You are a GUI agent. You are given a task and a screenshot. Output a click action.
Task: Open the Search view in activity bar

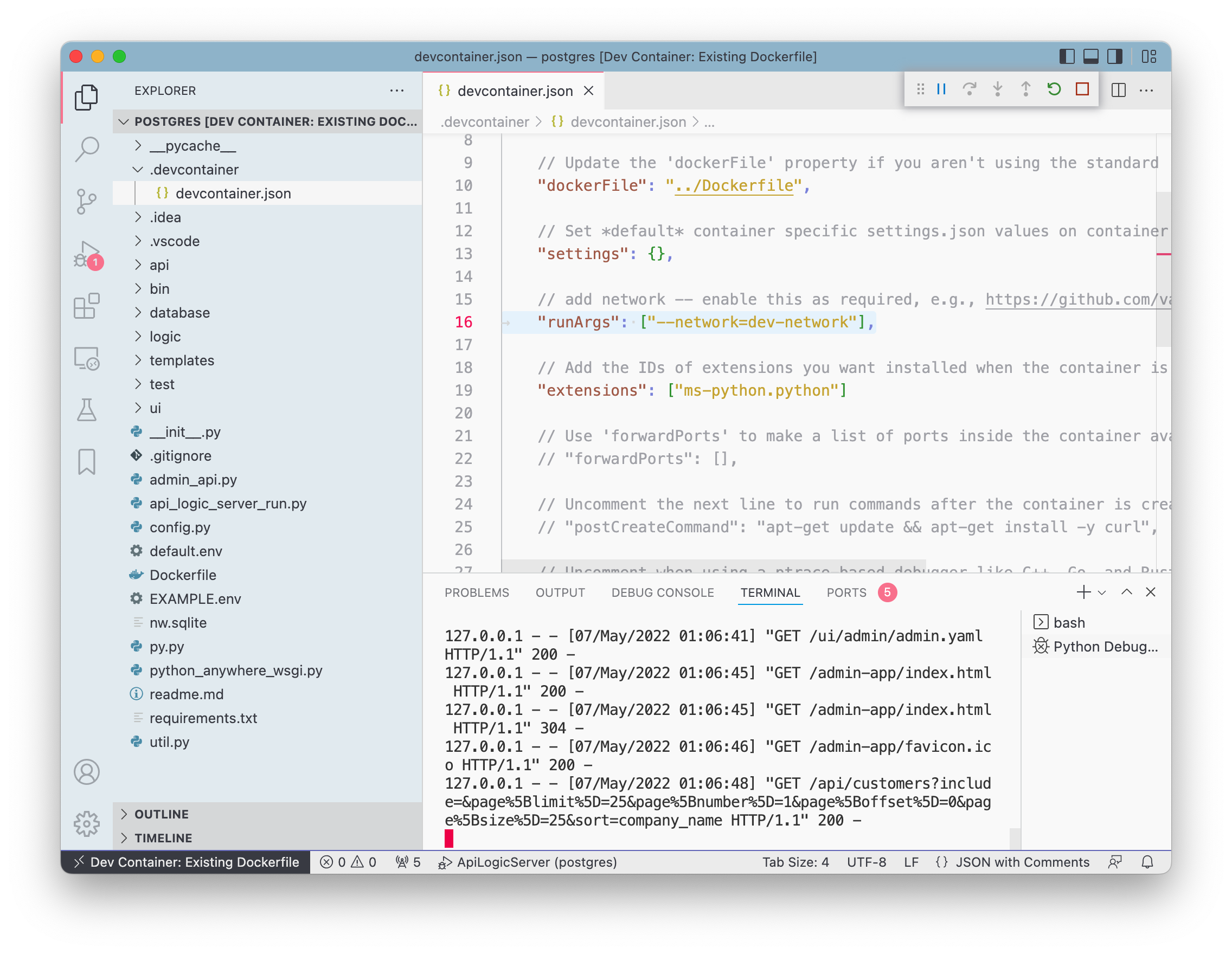pyautogui.click(x=86, y=150)
